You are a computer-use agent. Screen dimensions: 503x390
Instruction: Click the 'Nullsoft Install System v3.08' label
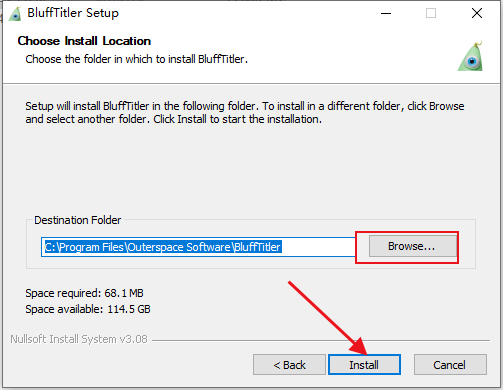pyautogui.click(x=79, y=339)
